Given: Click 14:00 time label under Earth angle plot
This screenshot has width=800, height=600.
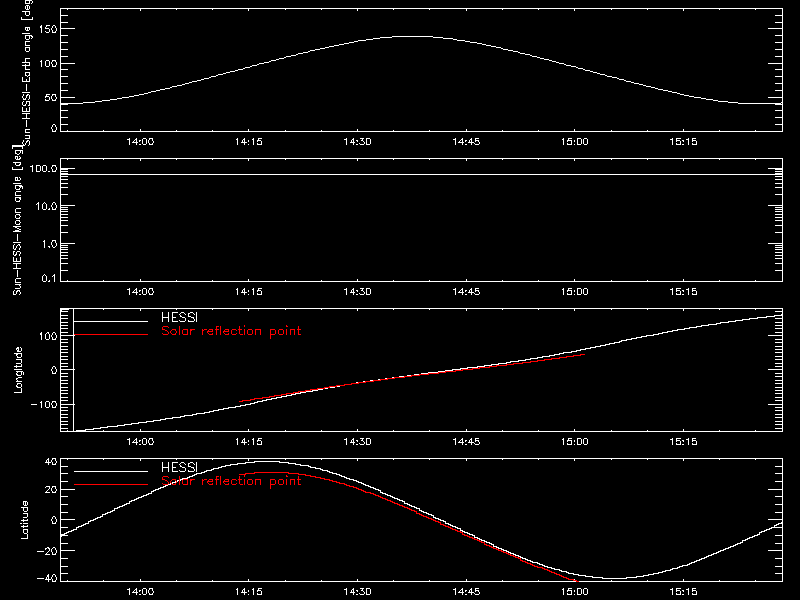Looking at the screenshot, I should point(140,142).
